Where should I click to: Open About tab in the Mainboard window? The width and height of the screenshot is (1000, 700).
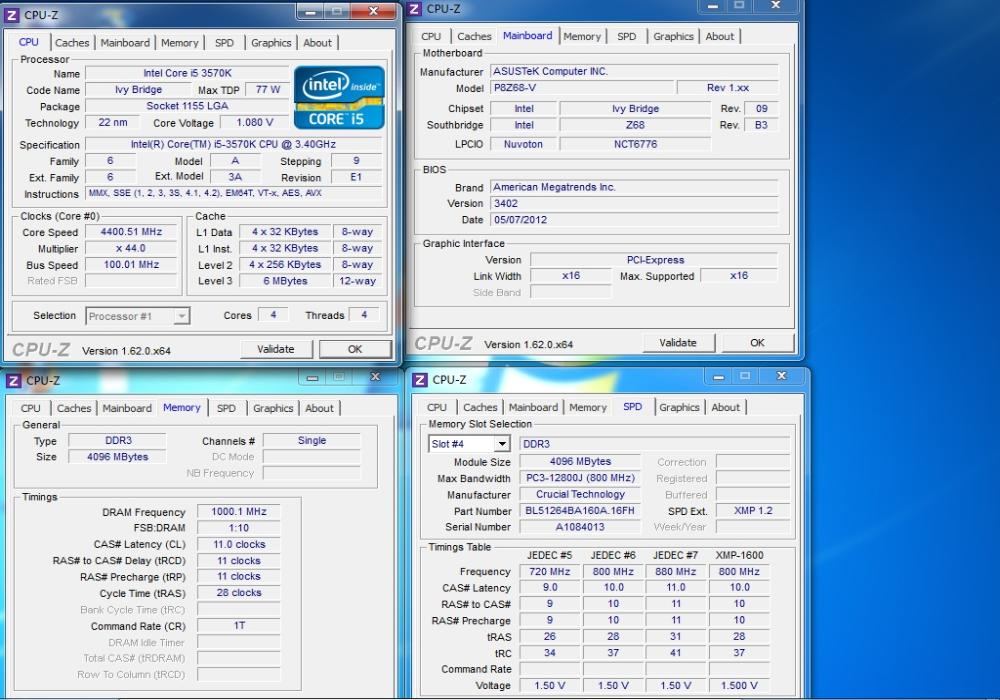(x=720, y=36)
